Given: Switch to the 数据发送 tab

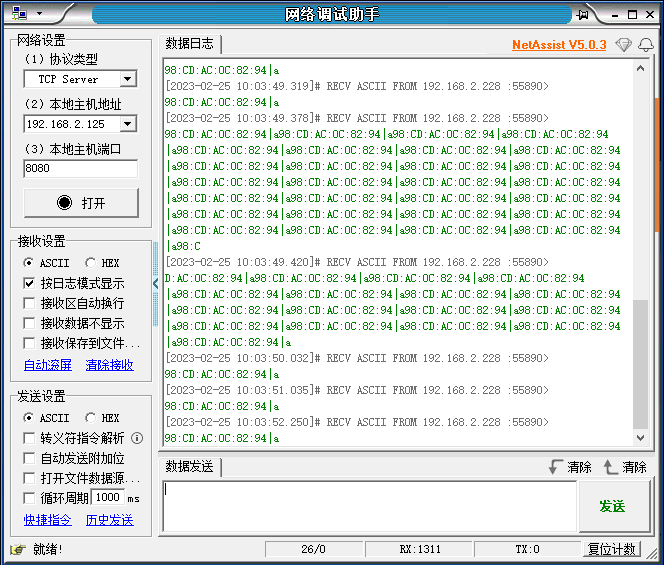Looking at the screenshot, I should (x=189, y=467).
